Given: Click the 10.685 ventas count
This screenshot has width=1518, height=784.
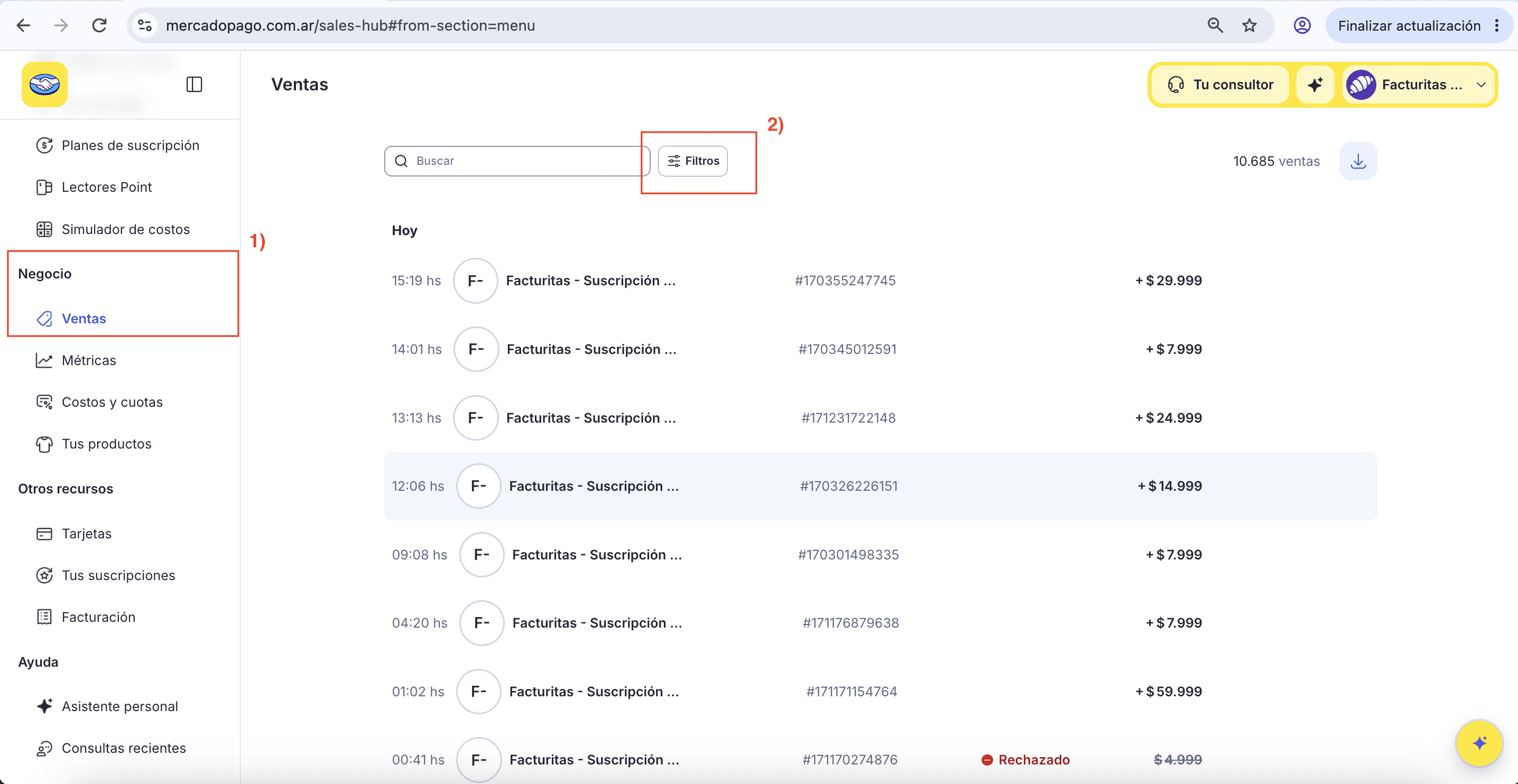Looking at the screenshot, I should pyautogui.click(x=1276, y=161).
